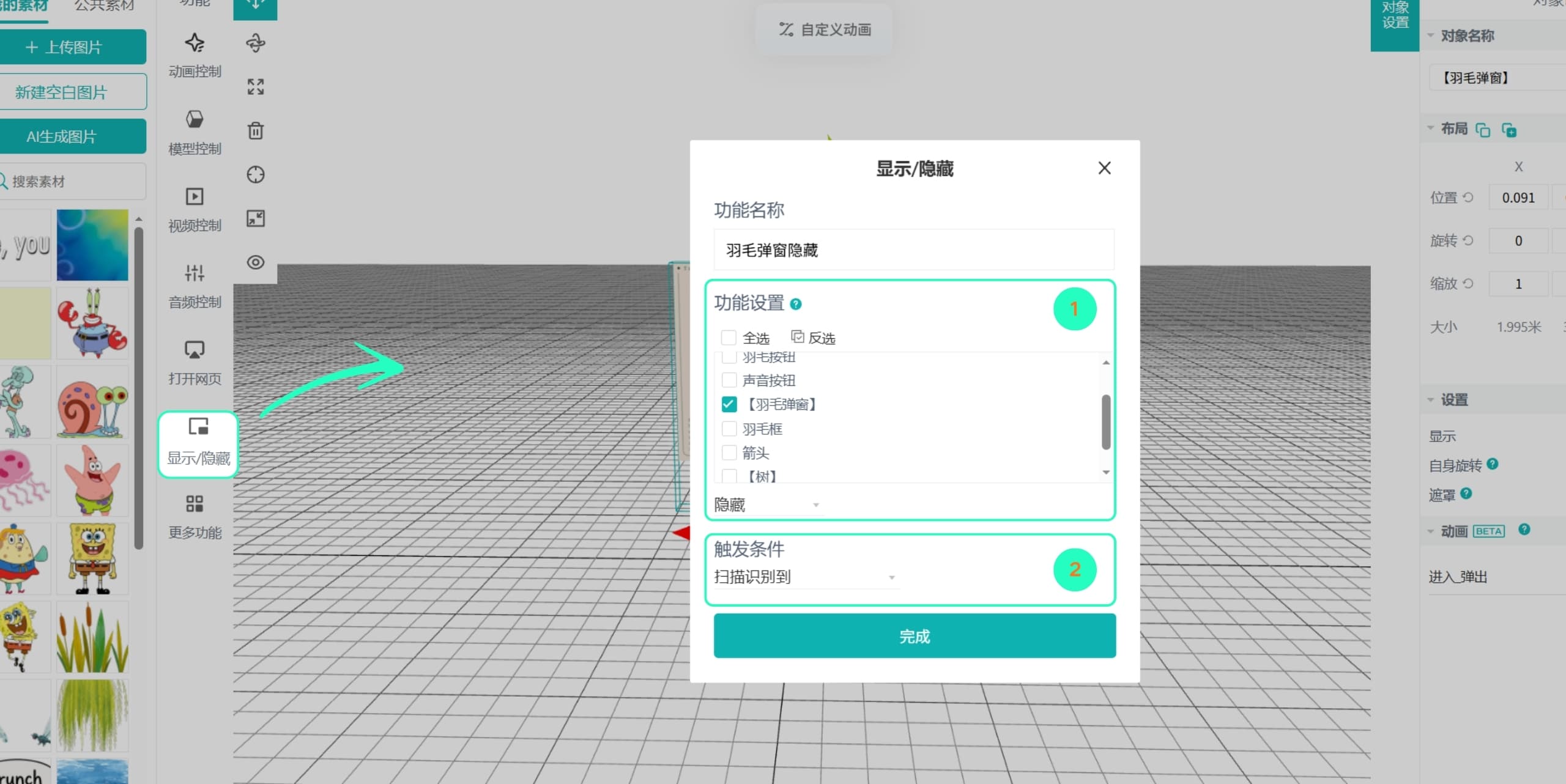
Task: Open the 视频控制 video control function
Action: coord(195,209)
